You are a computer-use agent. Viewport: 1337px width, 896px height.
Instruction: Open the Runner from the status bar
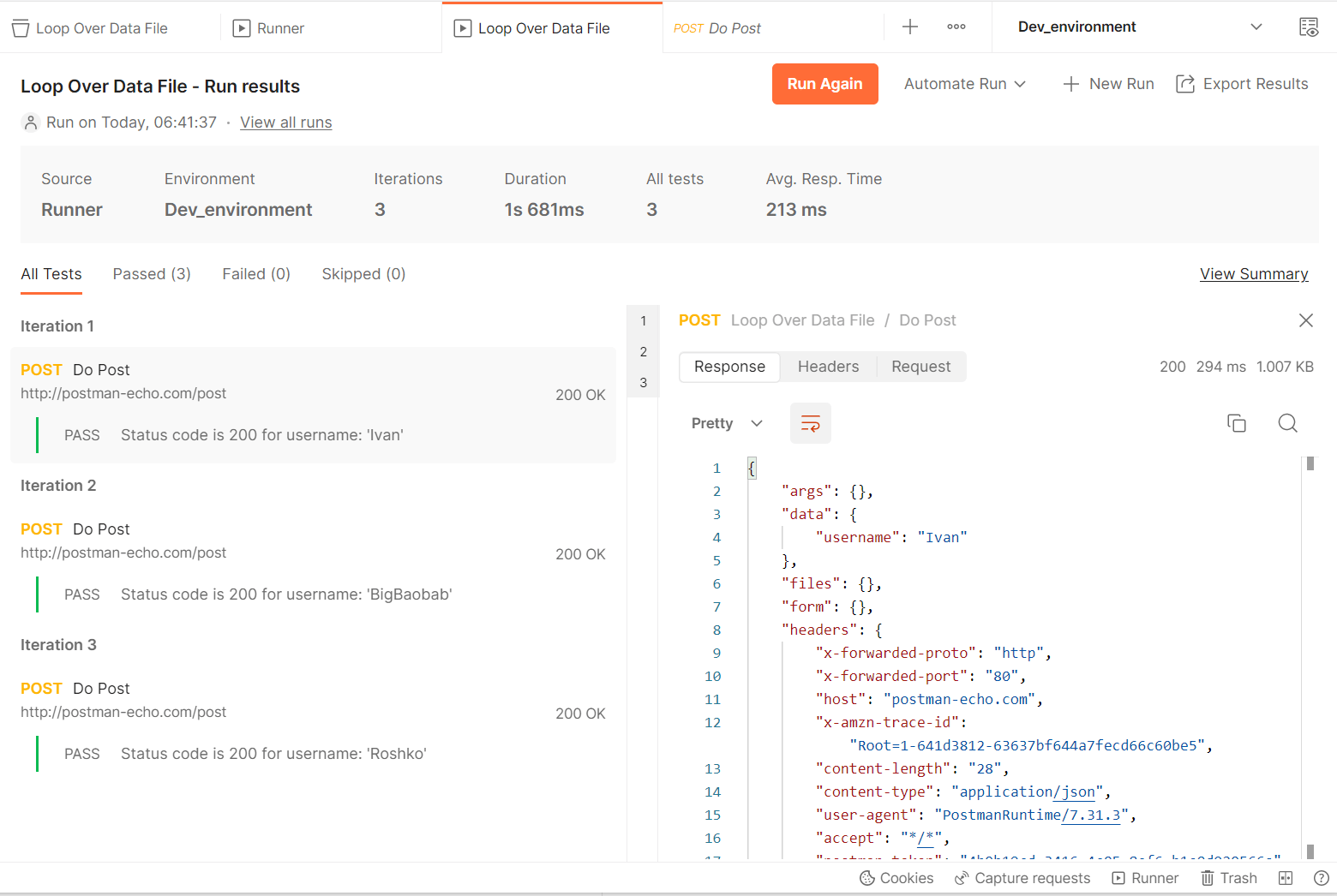click(1145, 877)
